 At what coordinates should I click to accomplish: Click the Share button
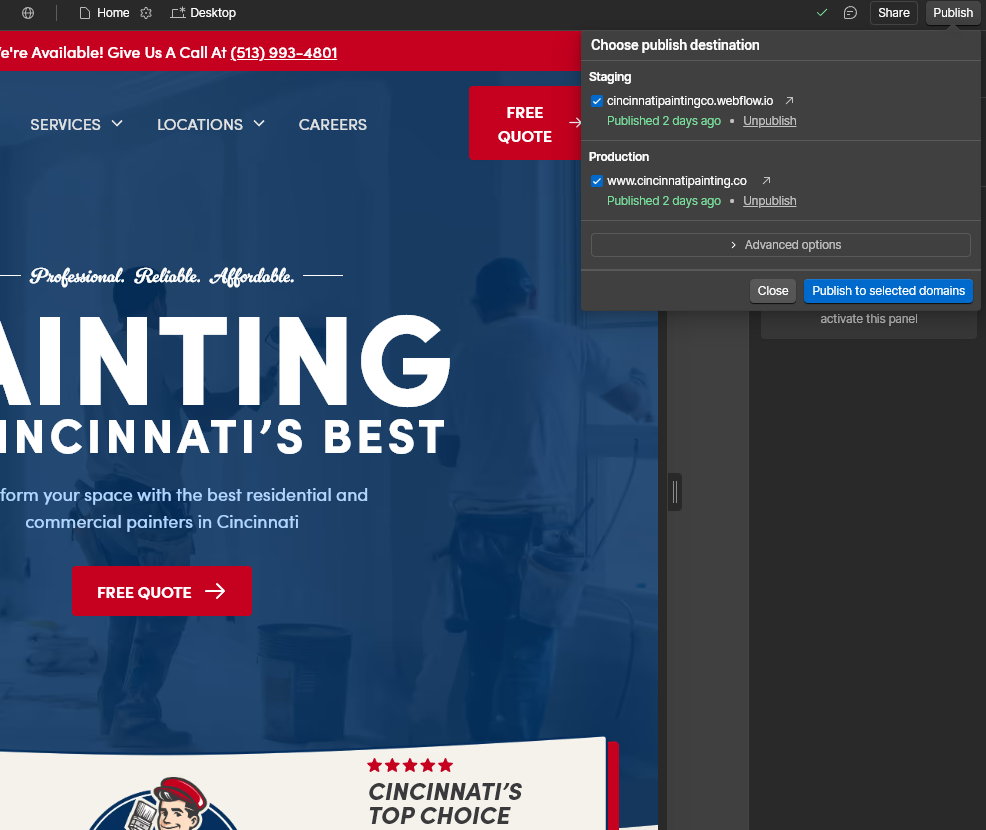tap(894, 13)
